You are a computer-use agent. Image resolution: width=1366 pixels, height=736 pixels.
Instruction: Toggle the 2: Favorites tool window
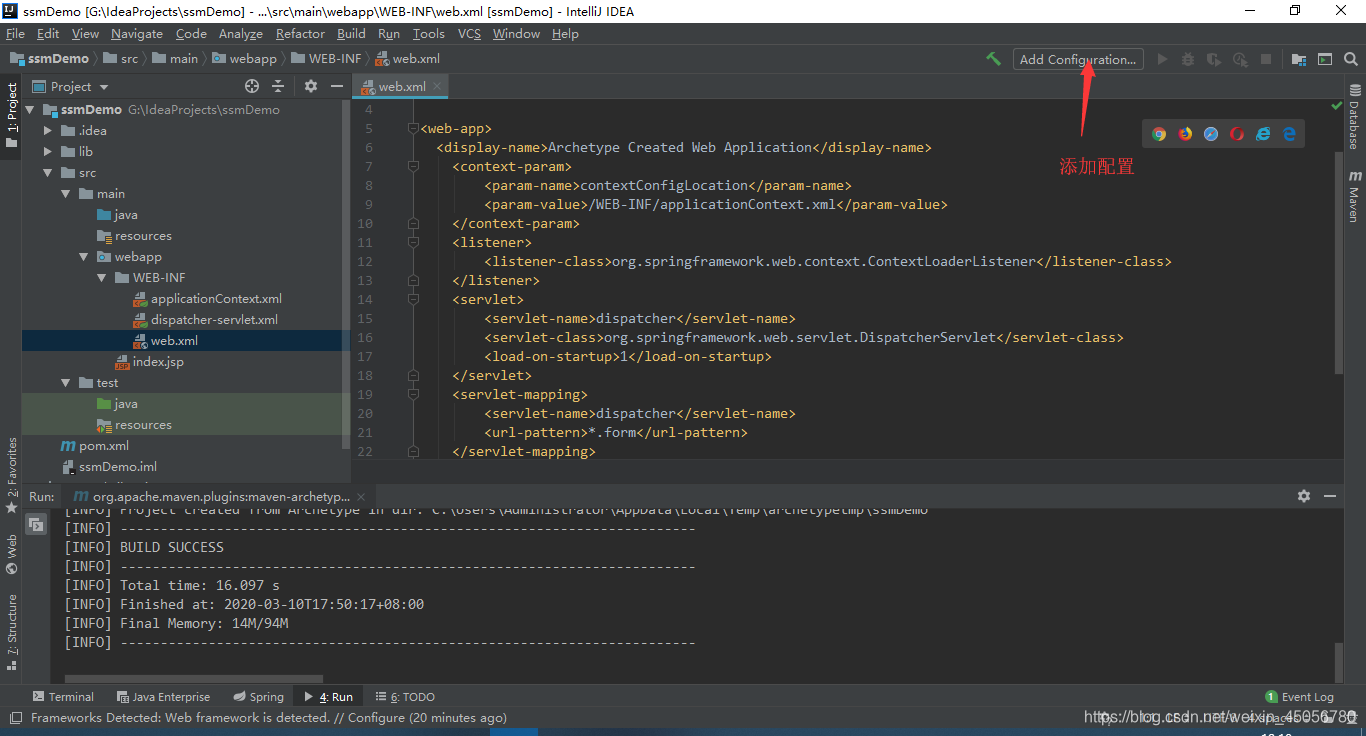11,476
